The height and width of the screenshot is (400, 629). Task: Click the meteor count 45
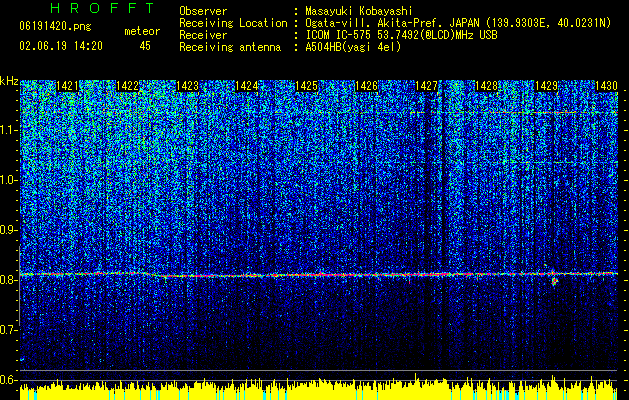tap(145, 46)
